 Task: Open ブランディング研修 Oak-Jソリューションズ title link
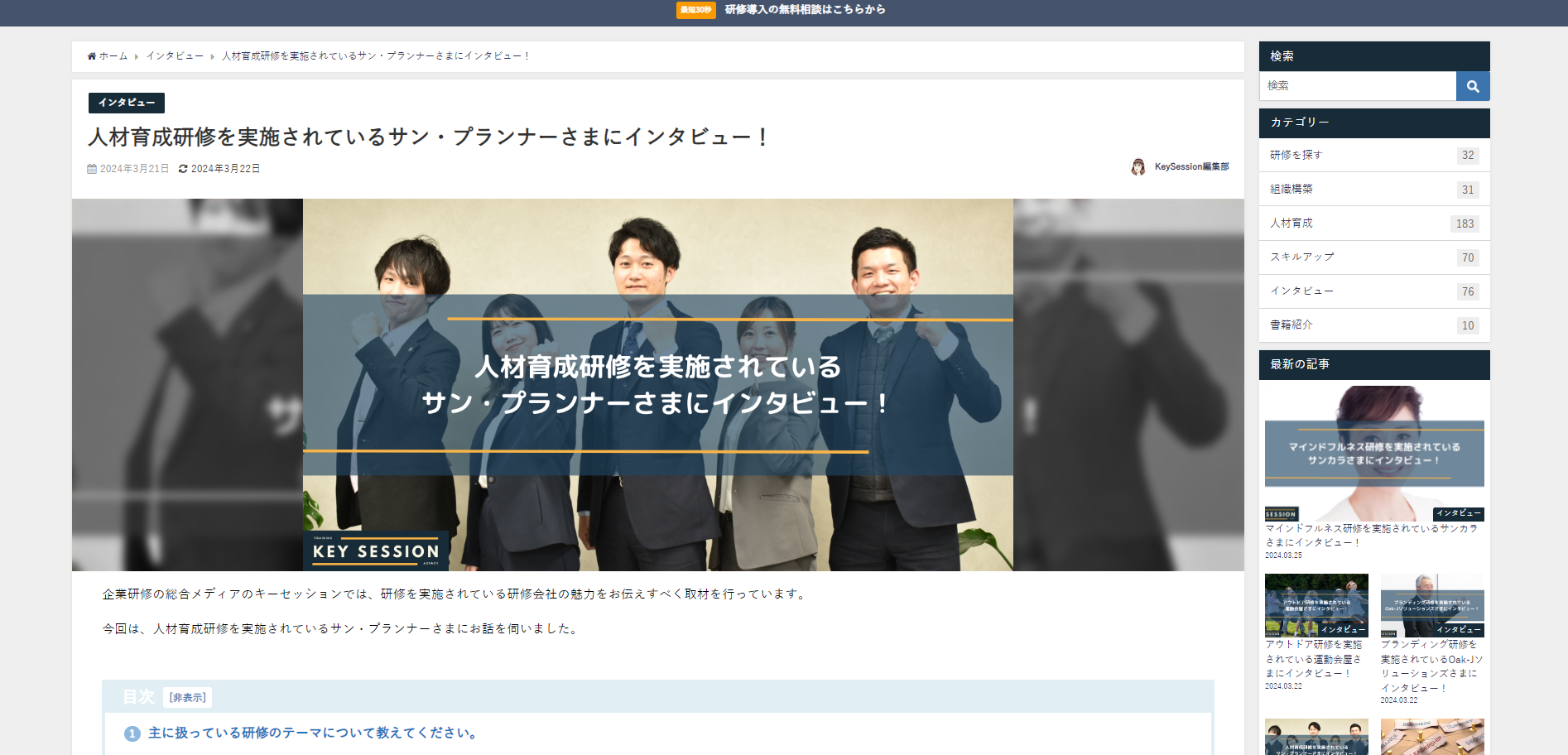coord(1431,666)
